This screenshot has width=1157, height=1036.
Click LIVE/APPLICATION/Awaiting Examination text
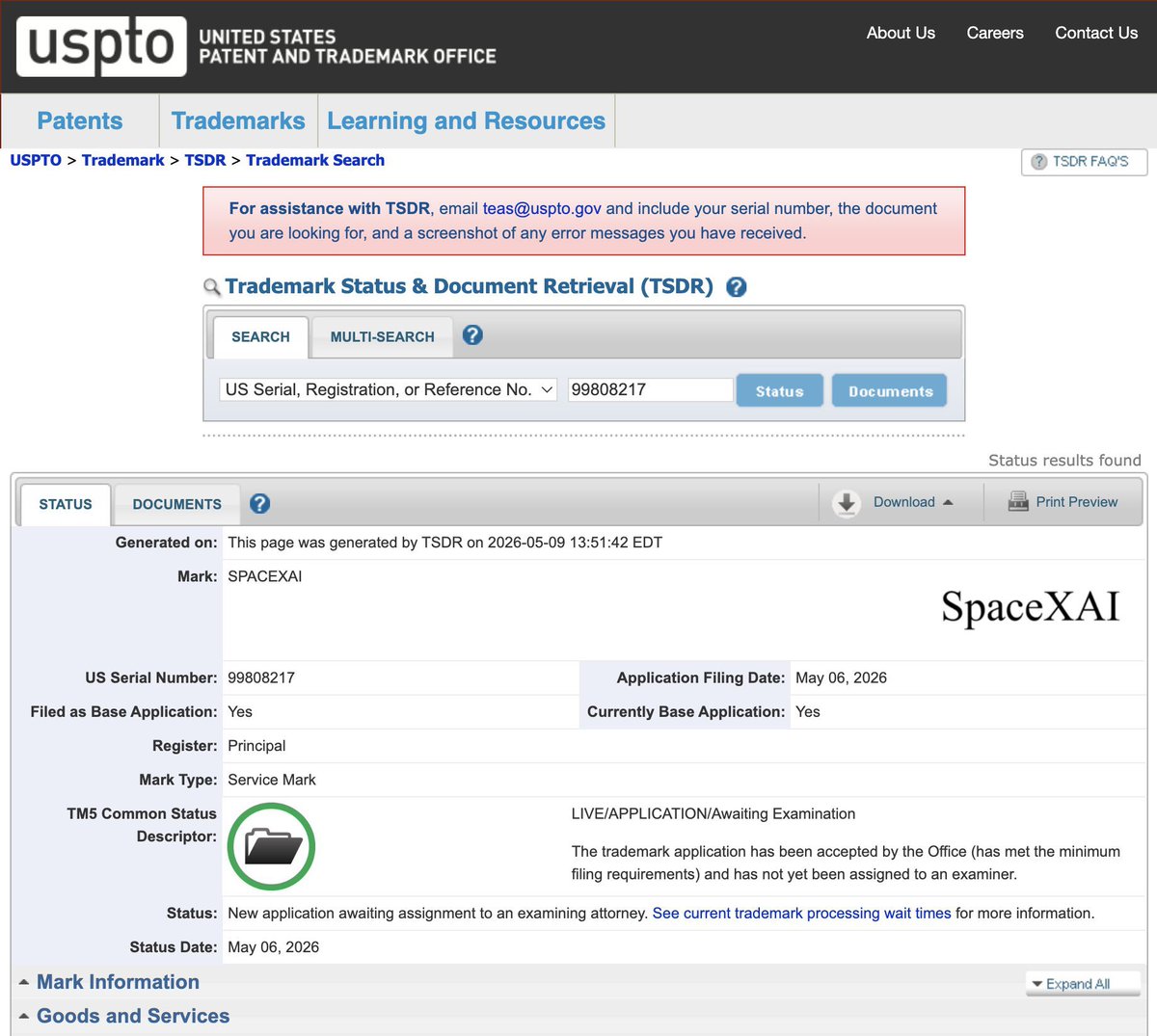coord(713,813)
